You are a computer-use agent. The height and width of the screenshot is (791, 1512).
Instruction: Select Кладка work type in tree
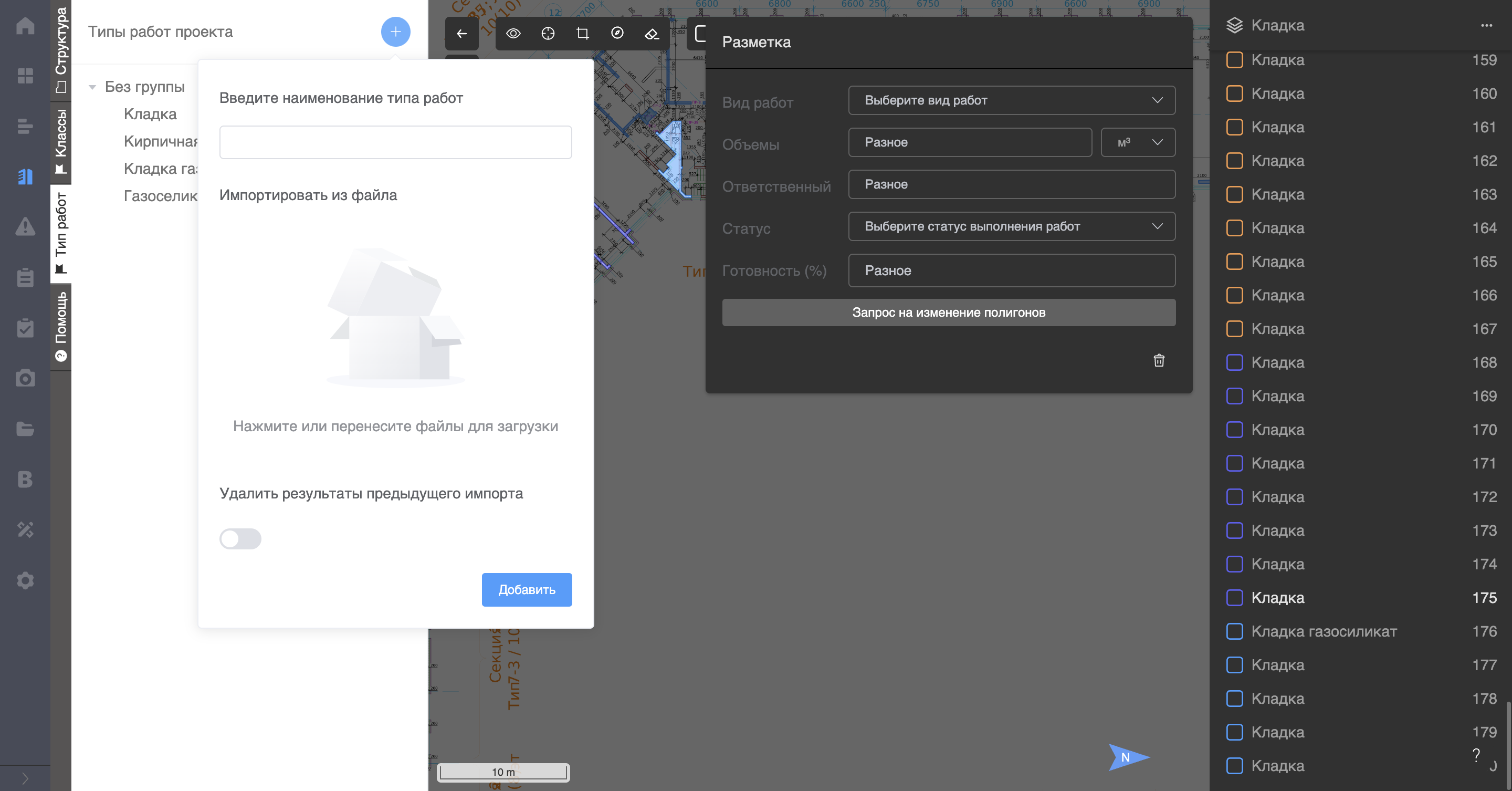pyautogui.click(x=150, y=114)
